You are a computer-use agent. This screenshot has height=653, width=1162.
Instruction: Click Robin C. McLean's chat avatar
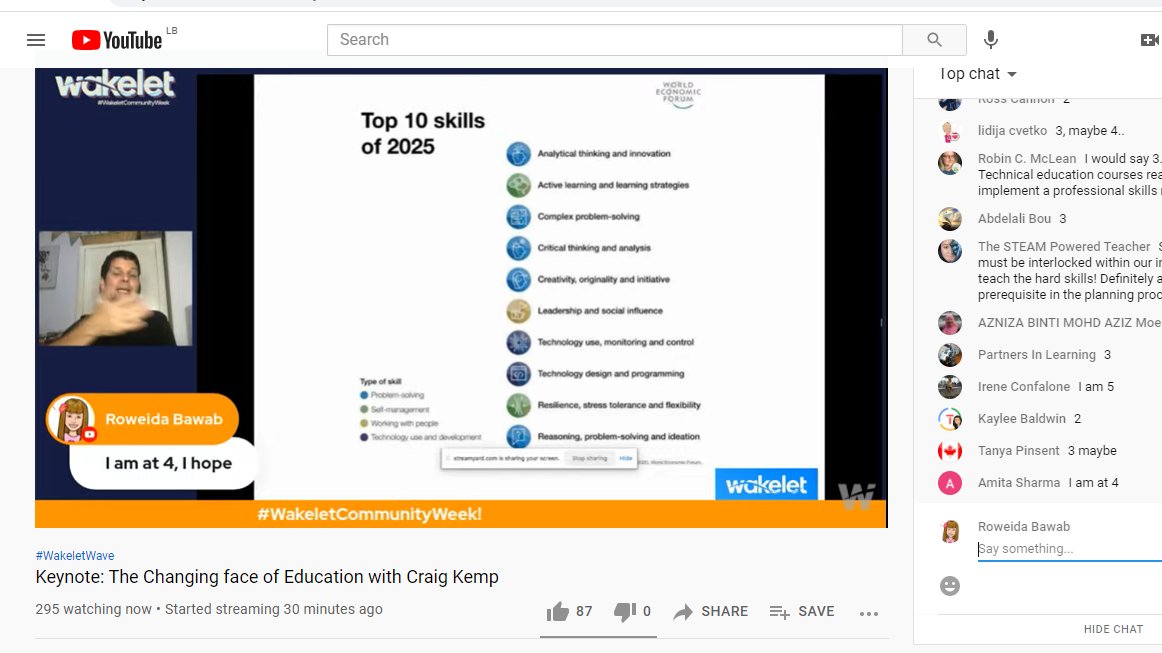point(950,162)
